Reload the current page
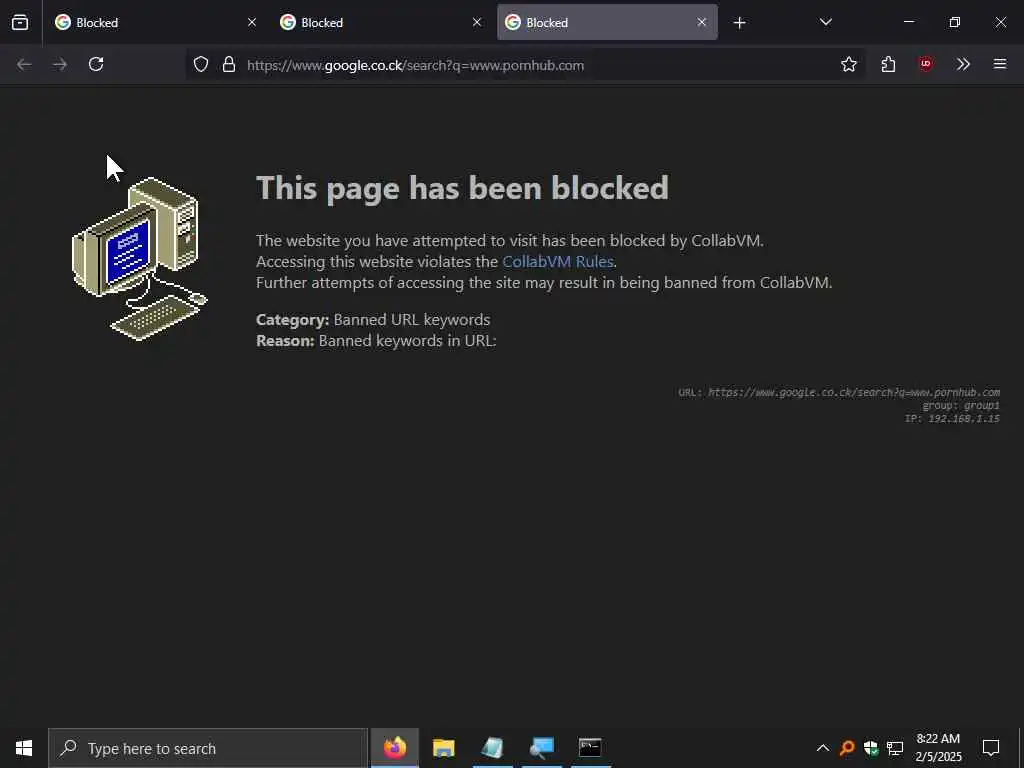The height and width of the screenshot is (768, 1024). tap(96, 64)
